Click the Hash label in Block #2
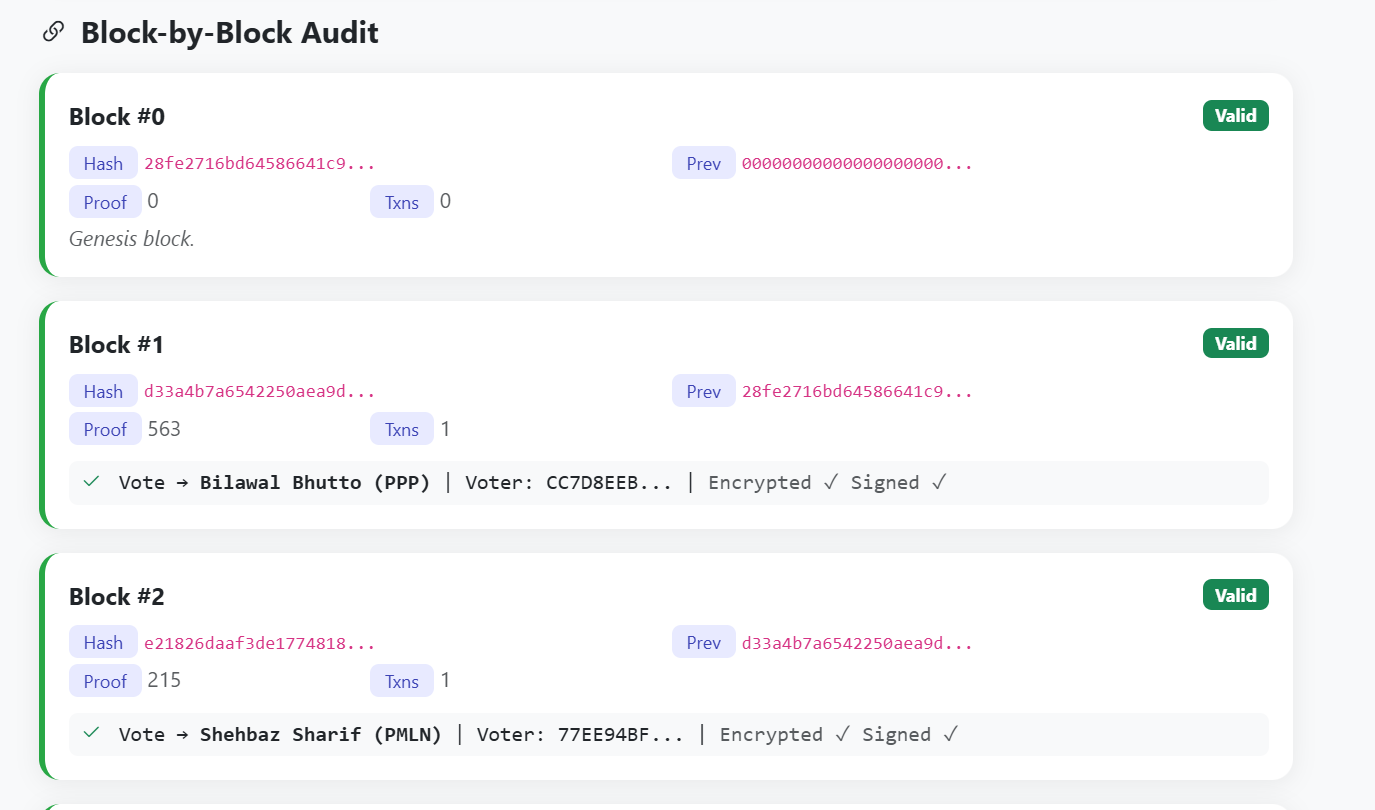This screenshot has width=1375, height=810. (x=103, y=643)
